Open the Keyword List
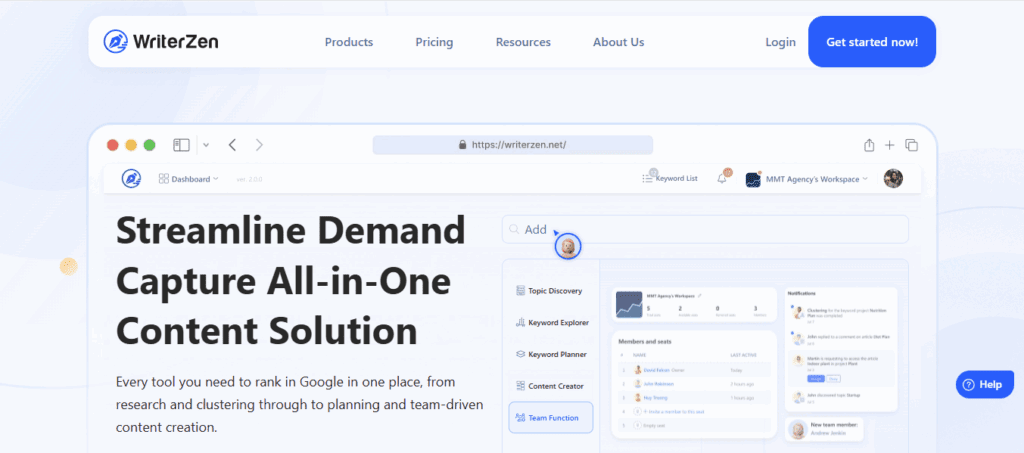Screen dimensions: 1024x453 (669, 178)
